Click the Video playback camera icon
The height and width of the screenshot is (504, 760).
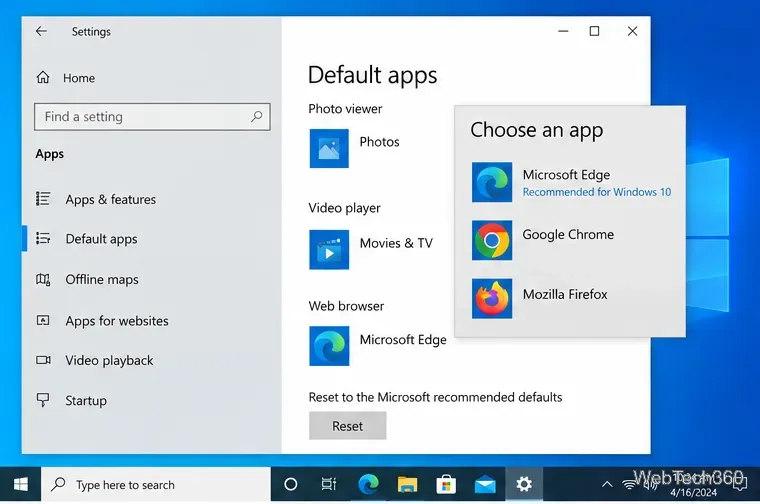tap(43, 360)
